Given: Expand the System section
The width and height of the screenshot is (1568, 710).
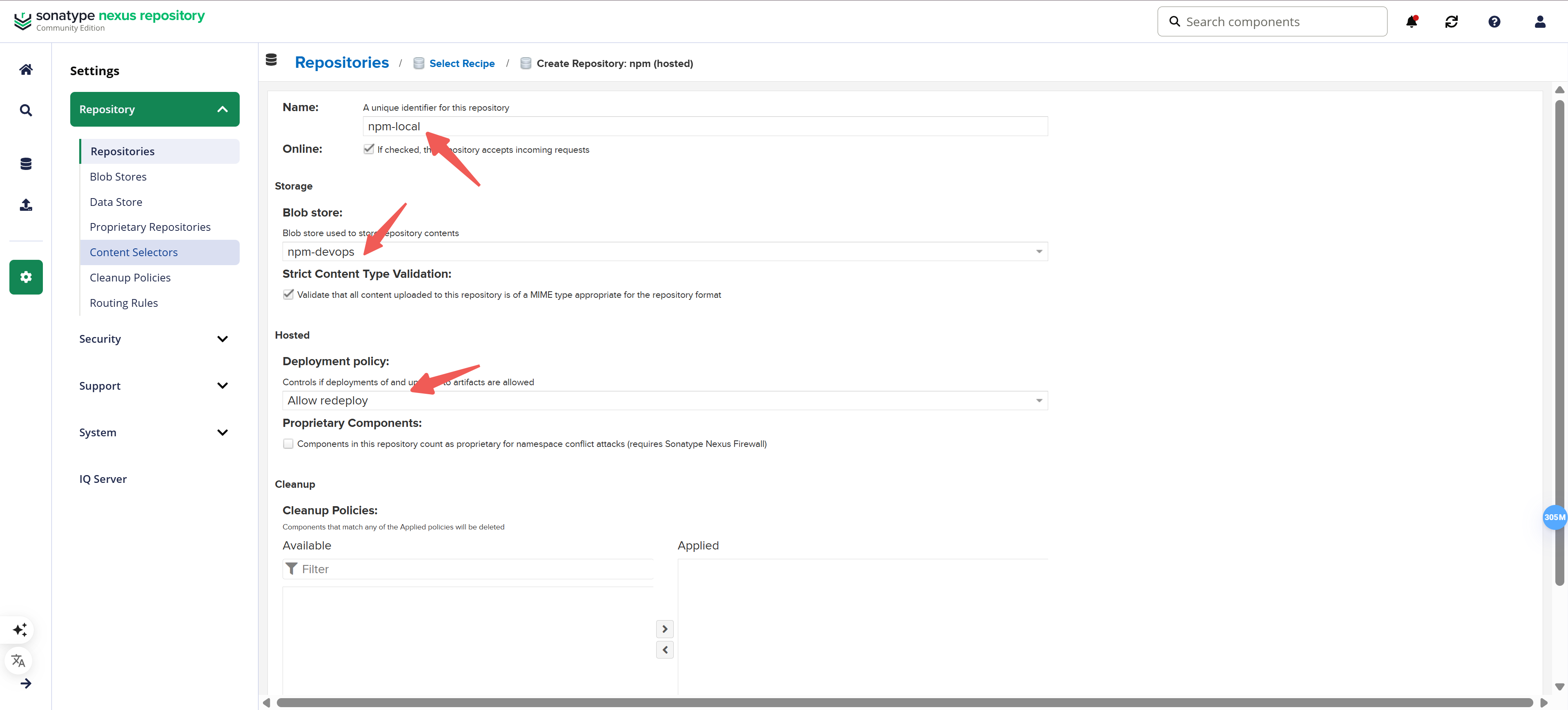Looking at the screenshot, I should (155, 432).
